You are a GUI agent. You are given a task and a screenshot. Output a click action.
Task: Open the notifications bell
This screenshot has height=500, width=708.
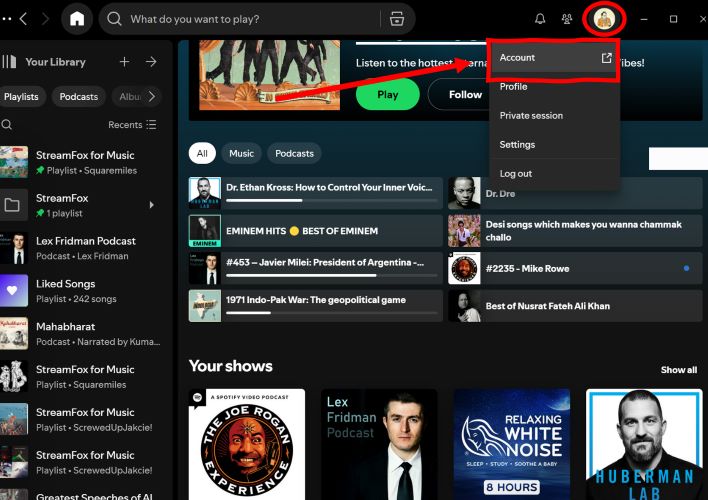(x=540, y=19)
